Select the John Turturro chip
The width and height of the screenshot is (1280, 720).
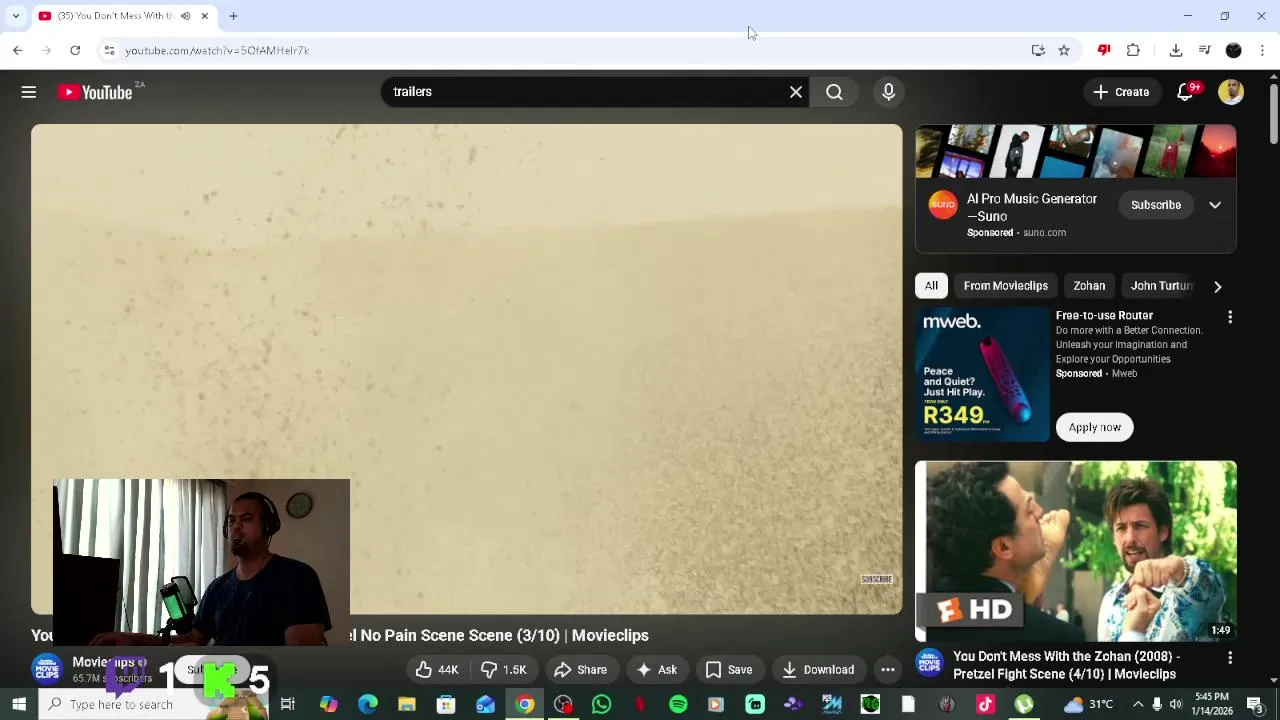click(1160, 286)
